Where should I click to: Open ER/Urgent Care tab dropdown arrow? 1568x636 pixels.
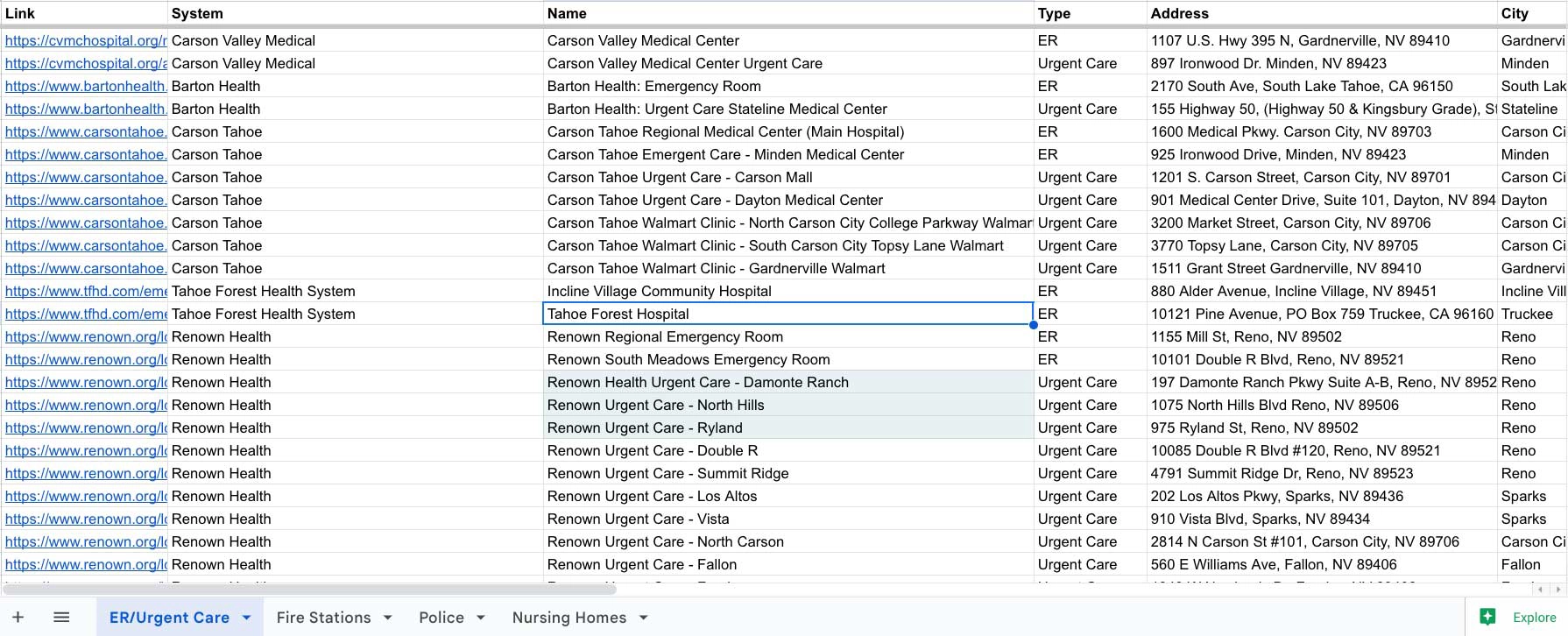pos(247,618)
